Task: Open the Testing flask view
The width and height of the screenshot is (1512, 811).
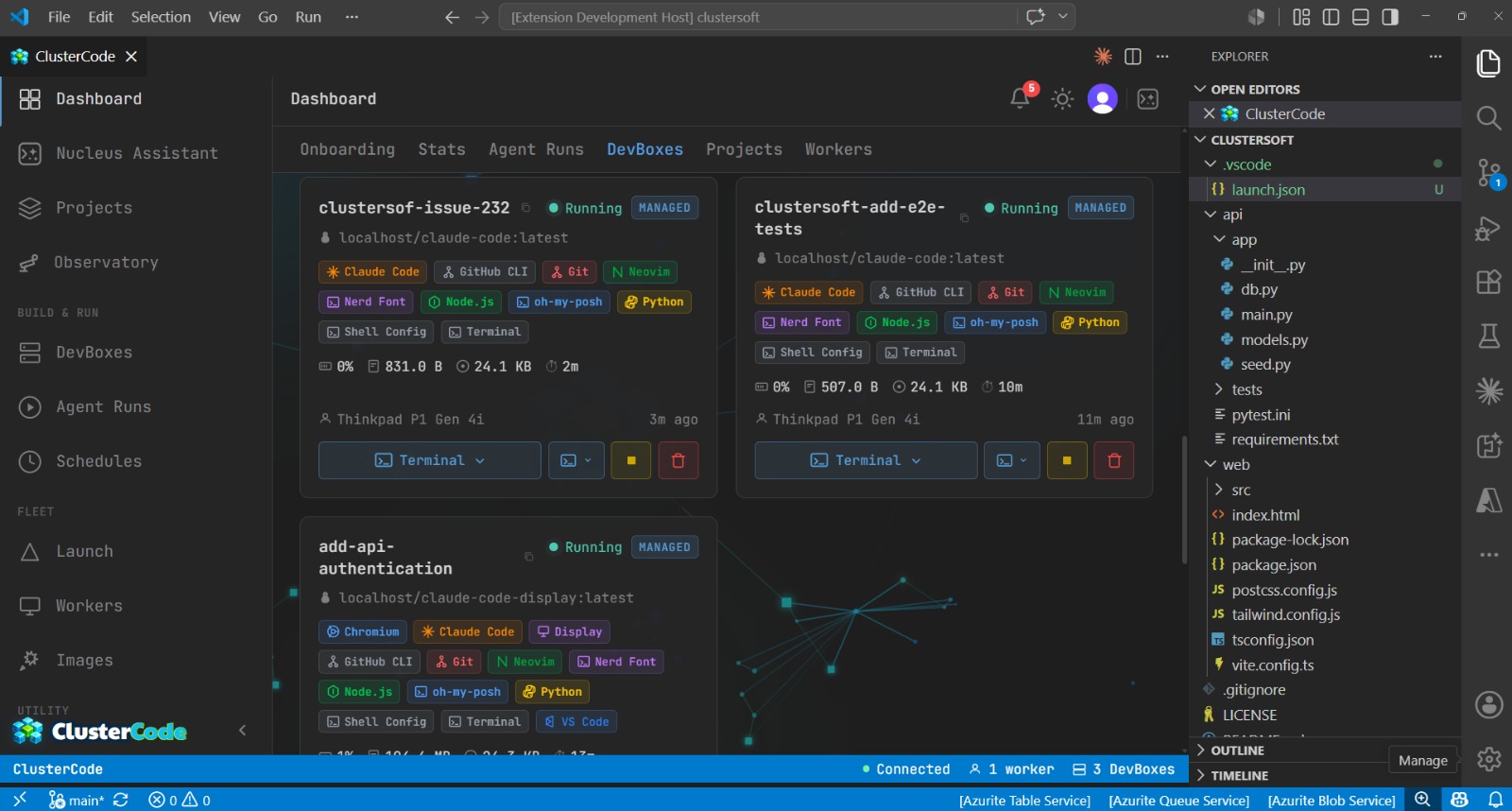Action: [x=1488, y=336]
